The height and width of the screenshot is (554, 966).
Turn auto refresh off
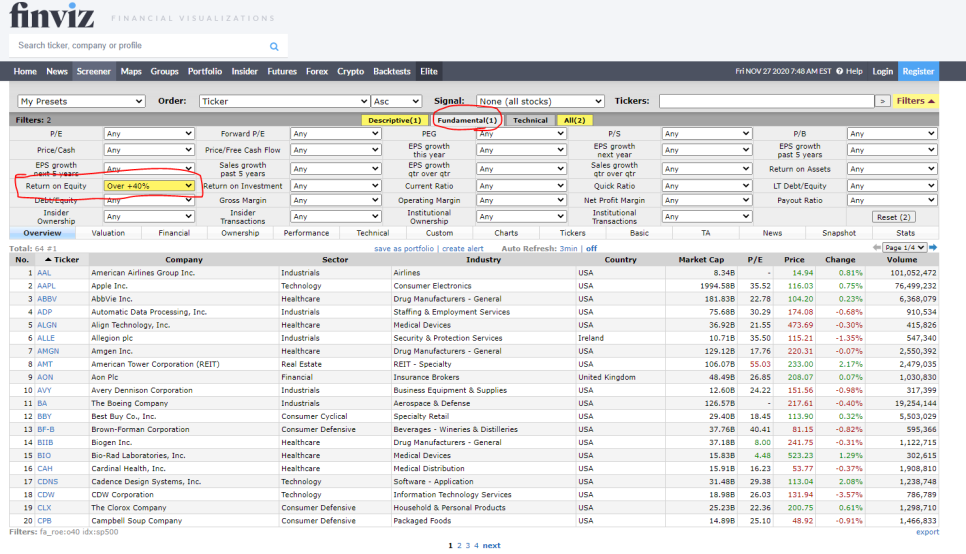(x=591, y=248)
